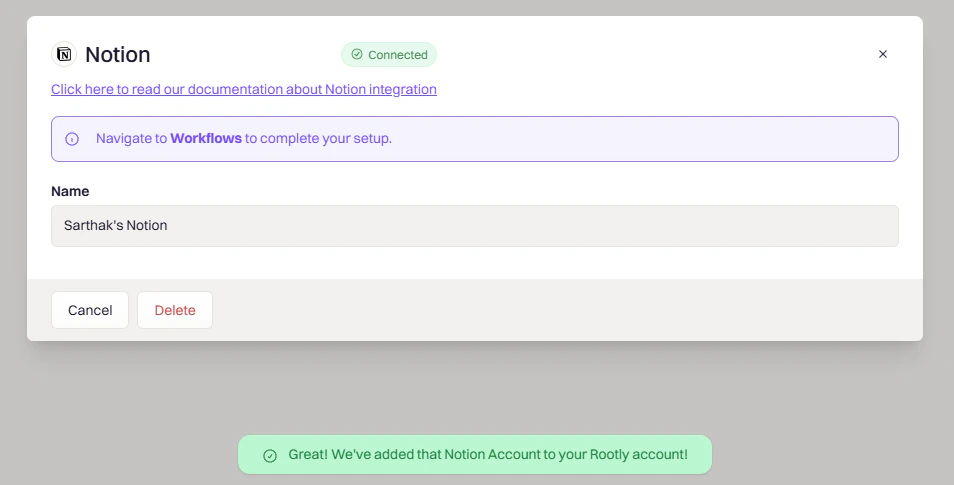Open Notion integration documentation link
Viewport: 954px width, 485px height.
pyautogui.click(x=244, y=89)
